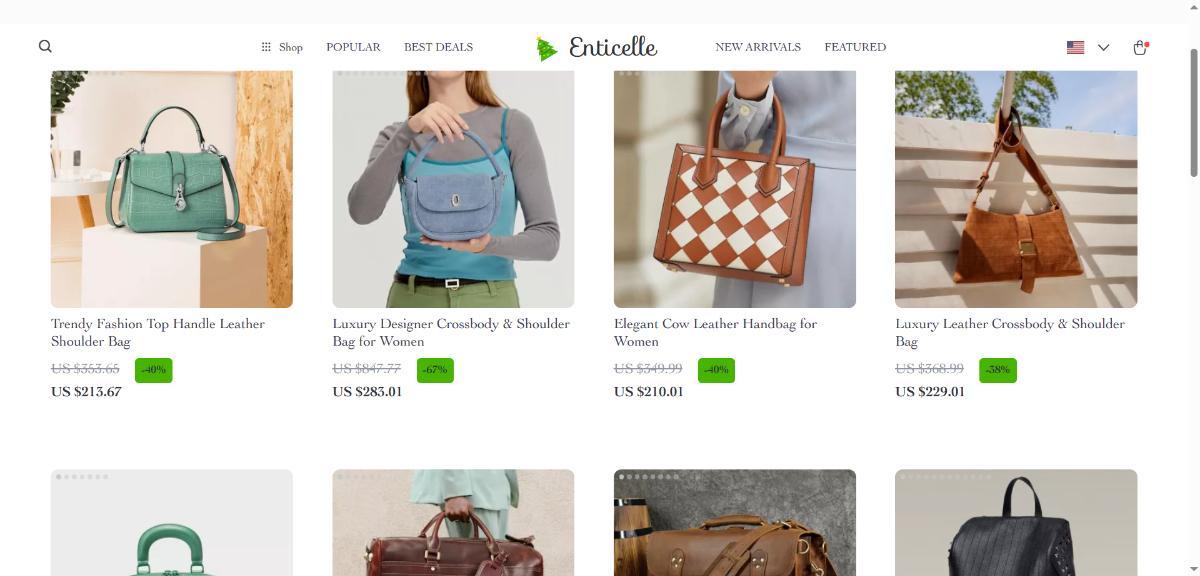
Task: Open Trendy Fashion Top Handle Leather Shoulder Bag
Action: pyautogui.click(x=158, y=332)
